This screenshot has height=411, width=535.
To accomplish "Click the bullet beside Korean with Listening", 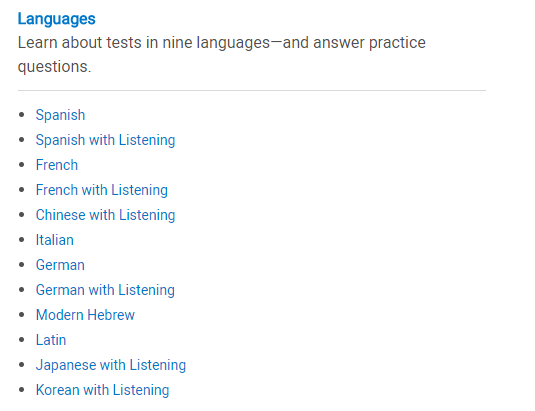I will point(21,390).
